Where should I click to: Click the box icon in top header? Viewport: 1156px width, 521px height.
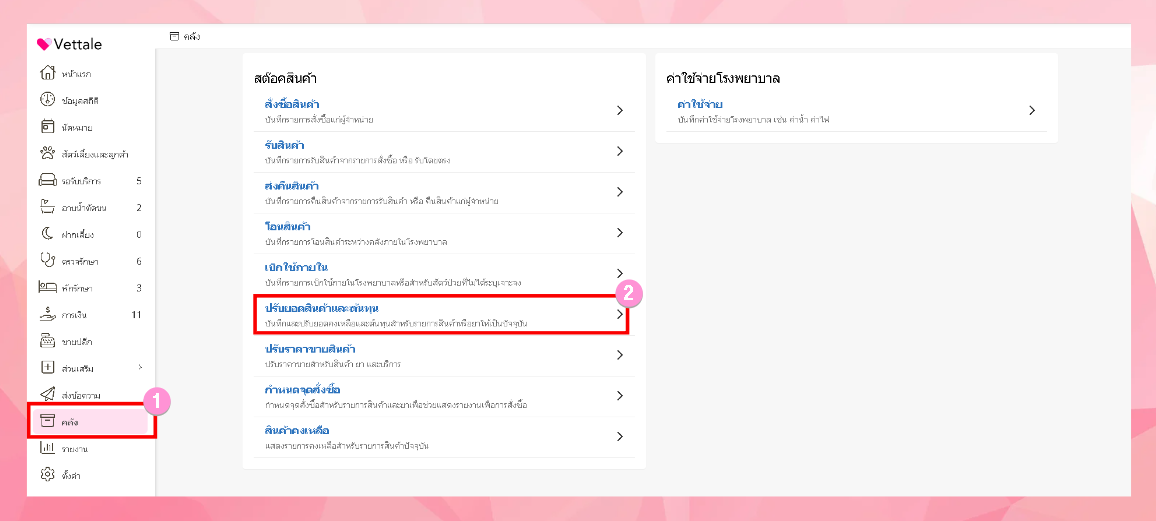174,36
